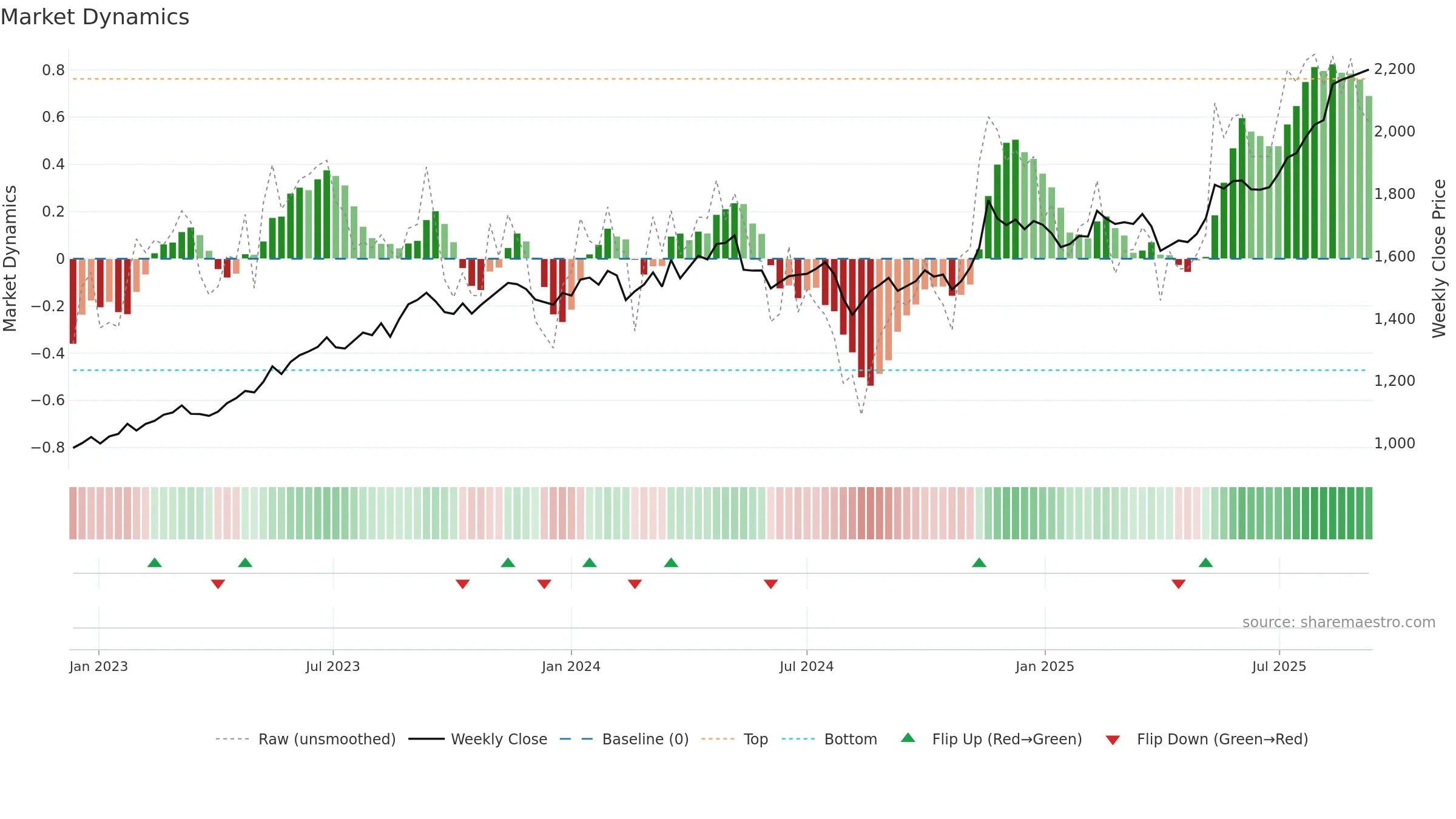The width and height of the screenshot is (1456, 819).
Task: Click the Jan 2024 x-axis label
Action: tap(571, 666)
